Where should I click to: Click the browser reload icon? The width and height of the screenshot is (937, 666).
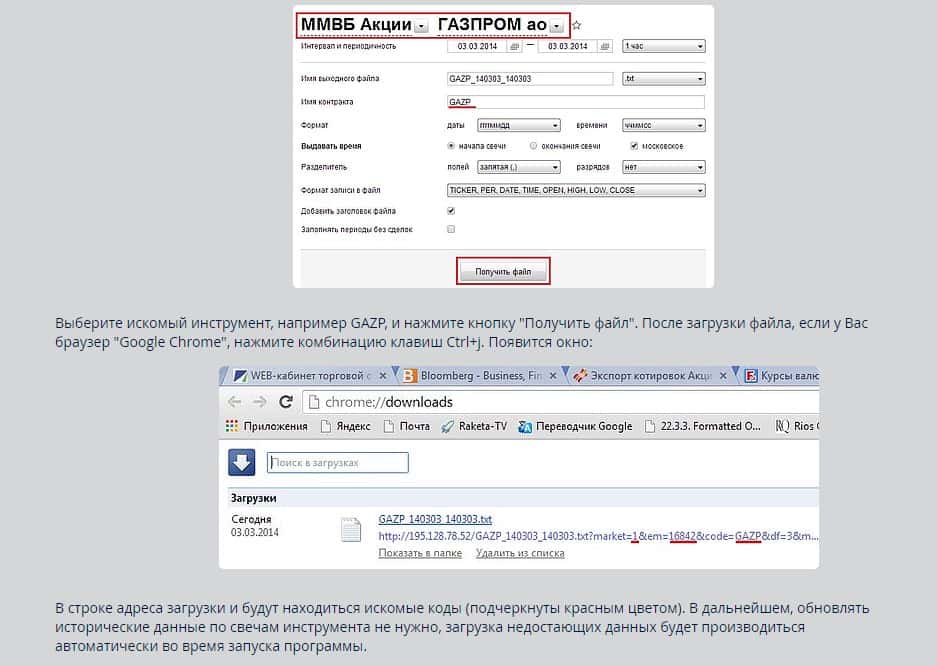tap(286, 402)
